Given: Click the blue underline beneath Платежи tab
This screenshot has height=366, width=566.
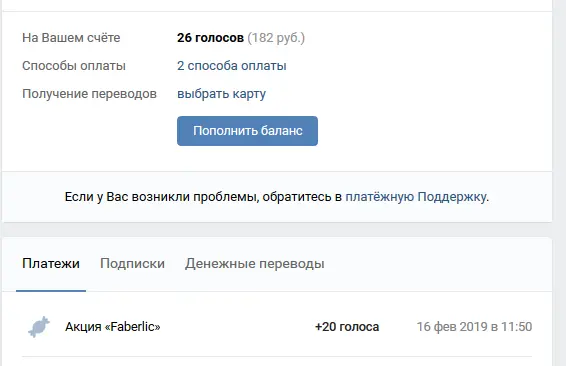Looking at the screenshot, I should tap(51, 291).
